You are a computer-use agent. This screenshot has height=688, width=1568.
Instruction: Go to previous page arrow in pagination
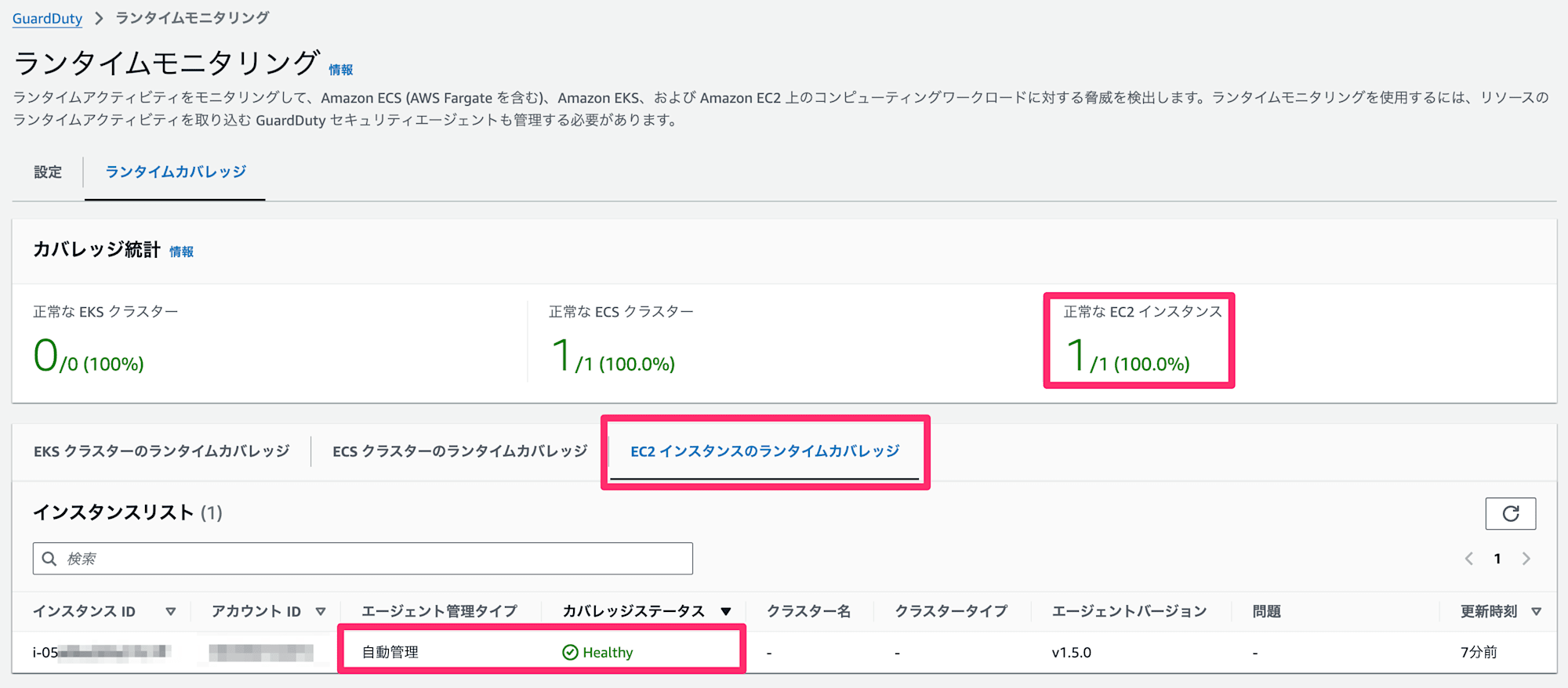[1468, 559]
